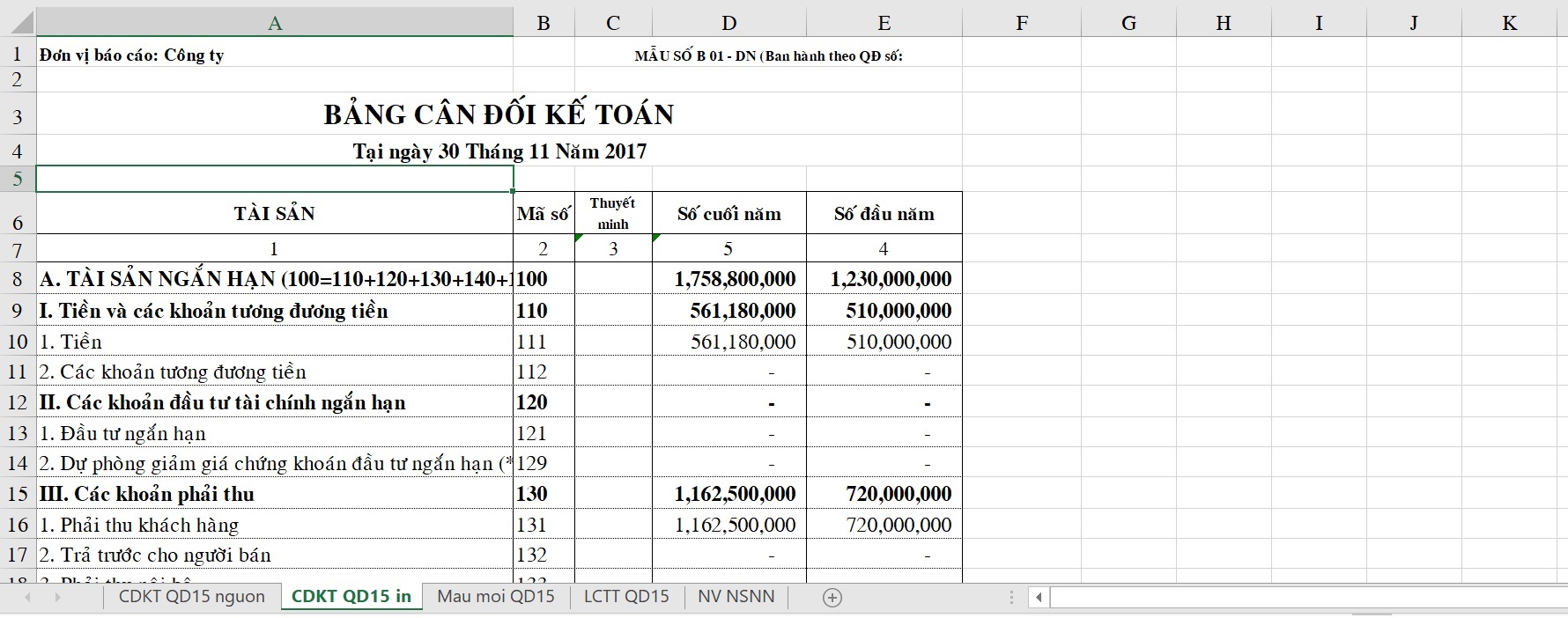Click the 'Số cuối năm' header cell

[729, 213]
